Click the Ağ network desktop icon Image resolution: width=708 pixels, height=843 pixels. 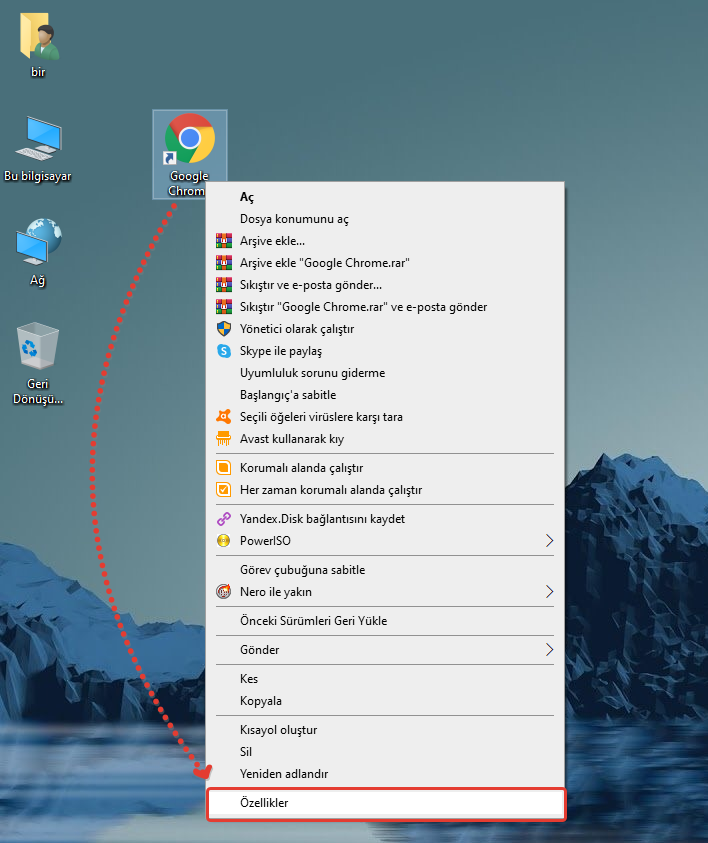pos(38,245)
